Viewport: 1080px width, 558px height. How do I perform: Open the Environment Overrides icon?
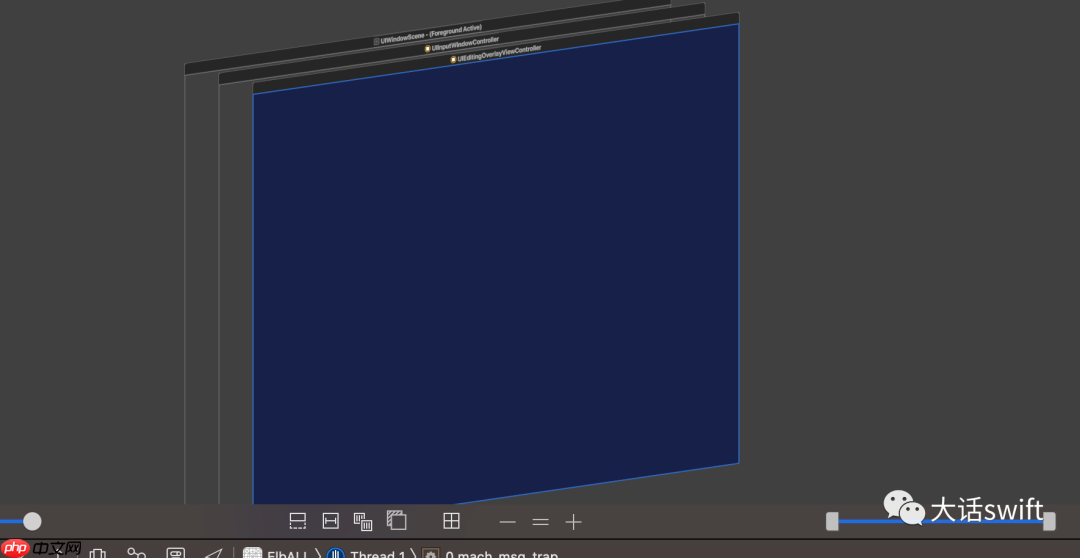click(x=176, y=553)
